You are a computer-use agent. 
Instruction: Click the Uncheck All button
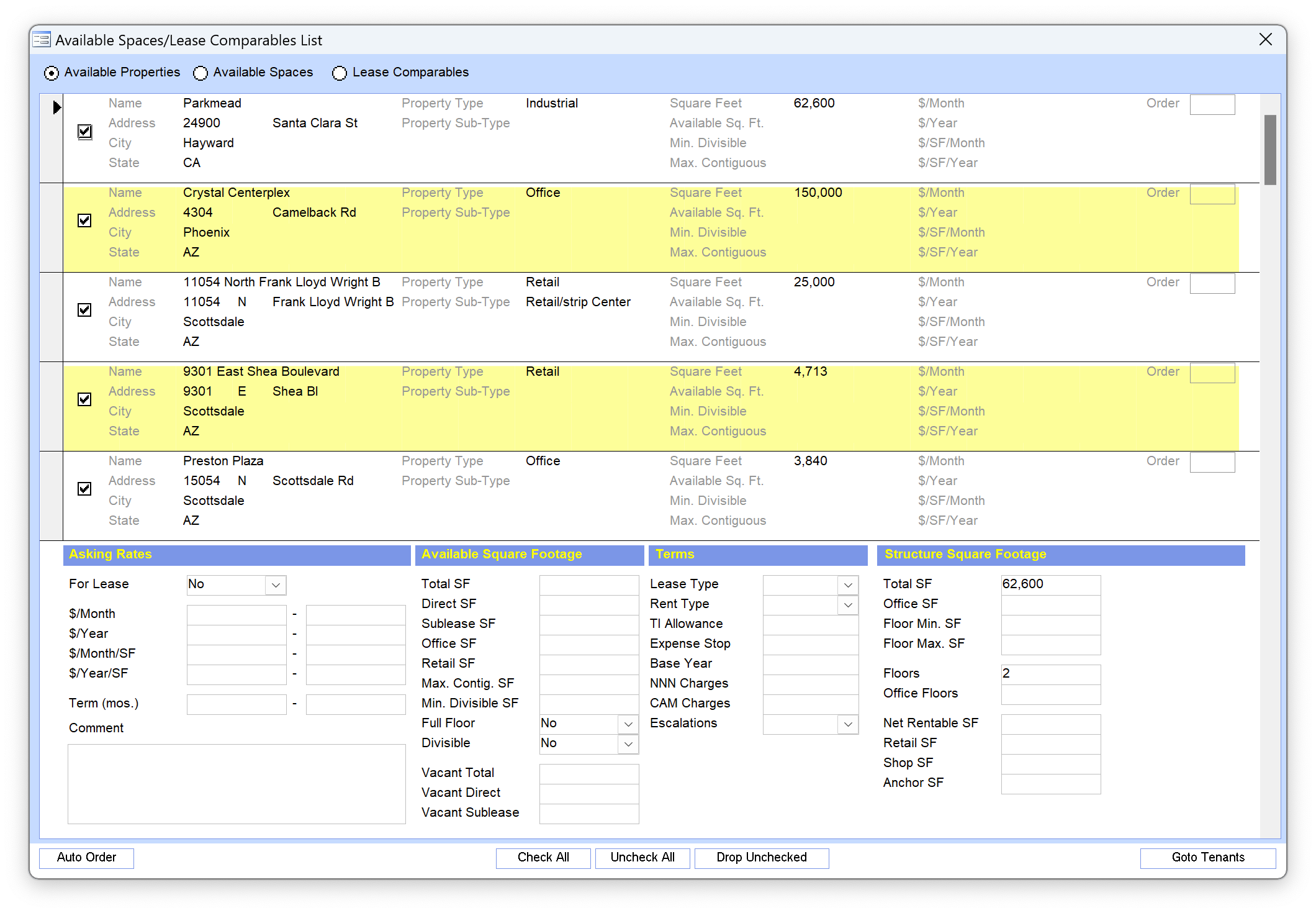[x=642, y=858]
